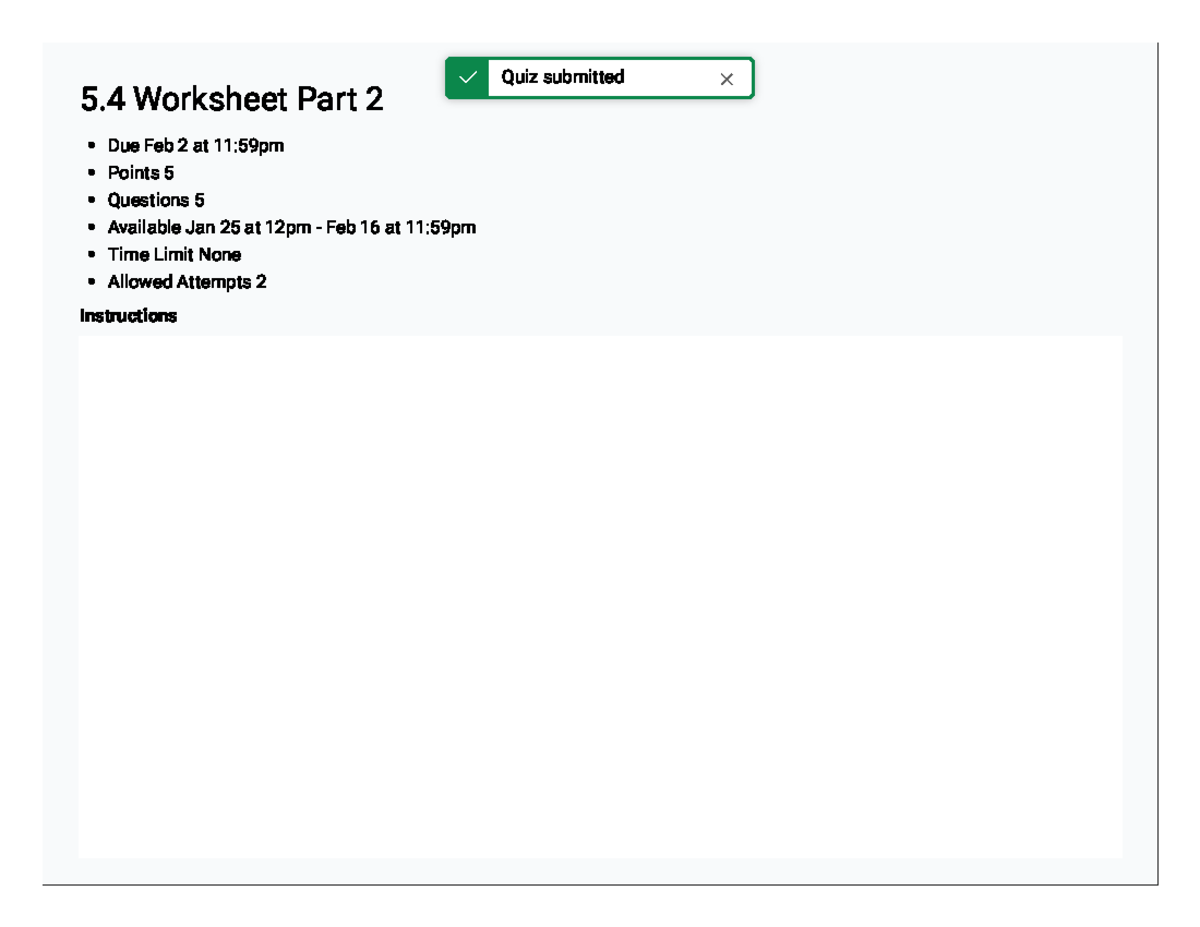Click the word Available in availability line
Image resolution: width=1200 pixels, height=927 pixels.
coord(144,227)
